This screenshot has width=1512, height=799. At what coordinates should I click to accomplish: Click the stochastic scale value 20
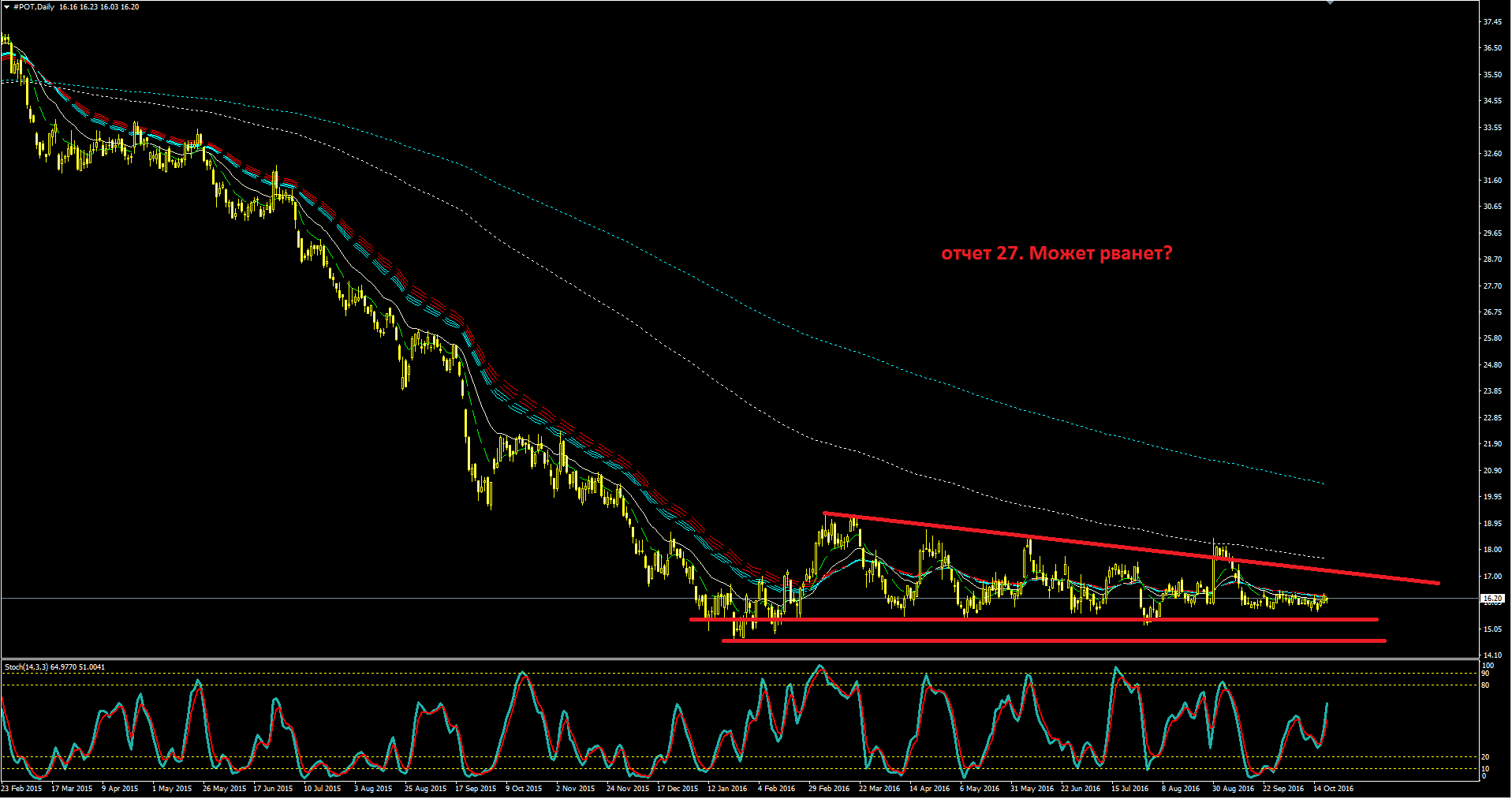[x=1485, y=757]
